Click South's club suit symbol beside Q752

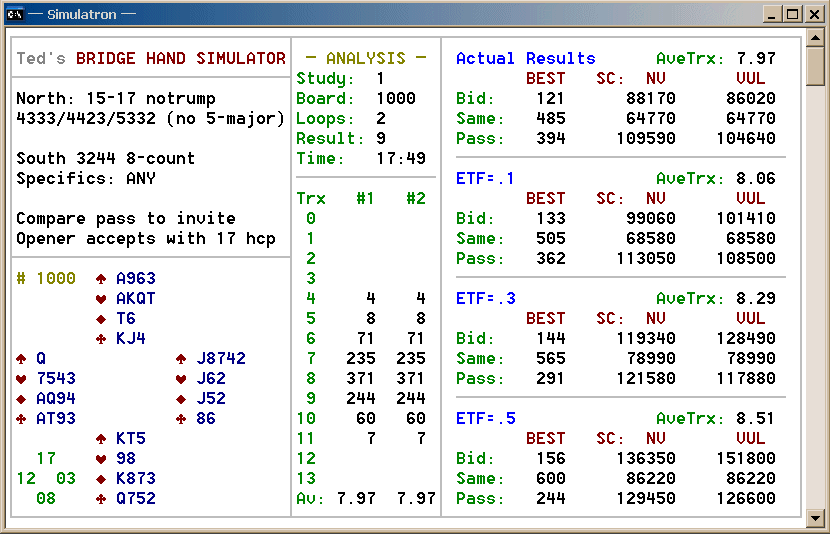pos(101,499)
